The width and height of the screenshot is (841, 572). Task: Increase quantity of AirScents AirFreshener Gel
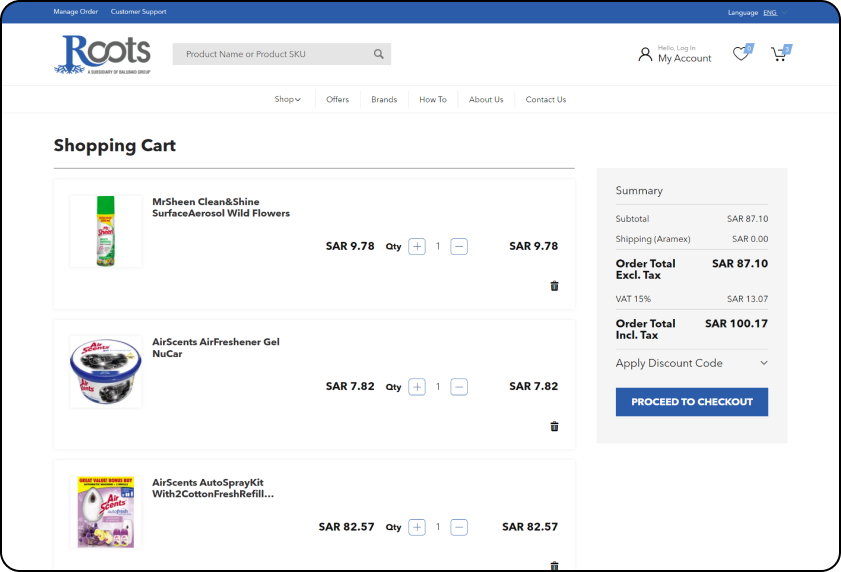(417, 386)
